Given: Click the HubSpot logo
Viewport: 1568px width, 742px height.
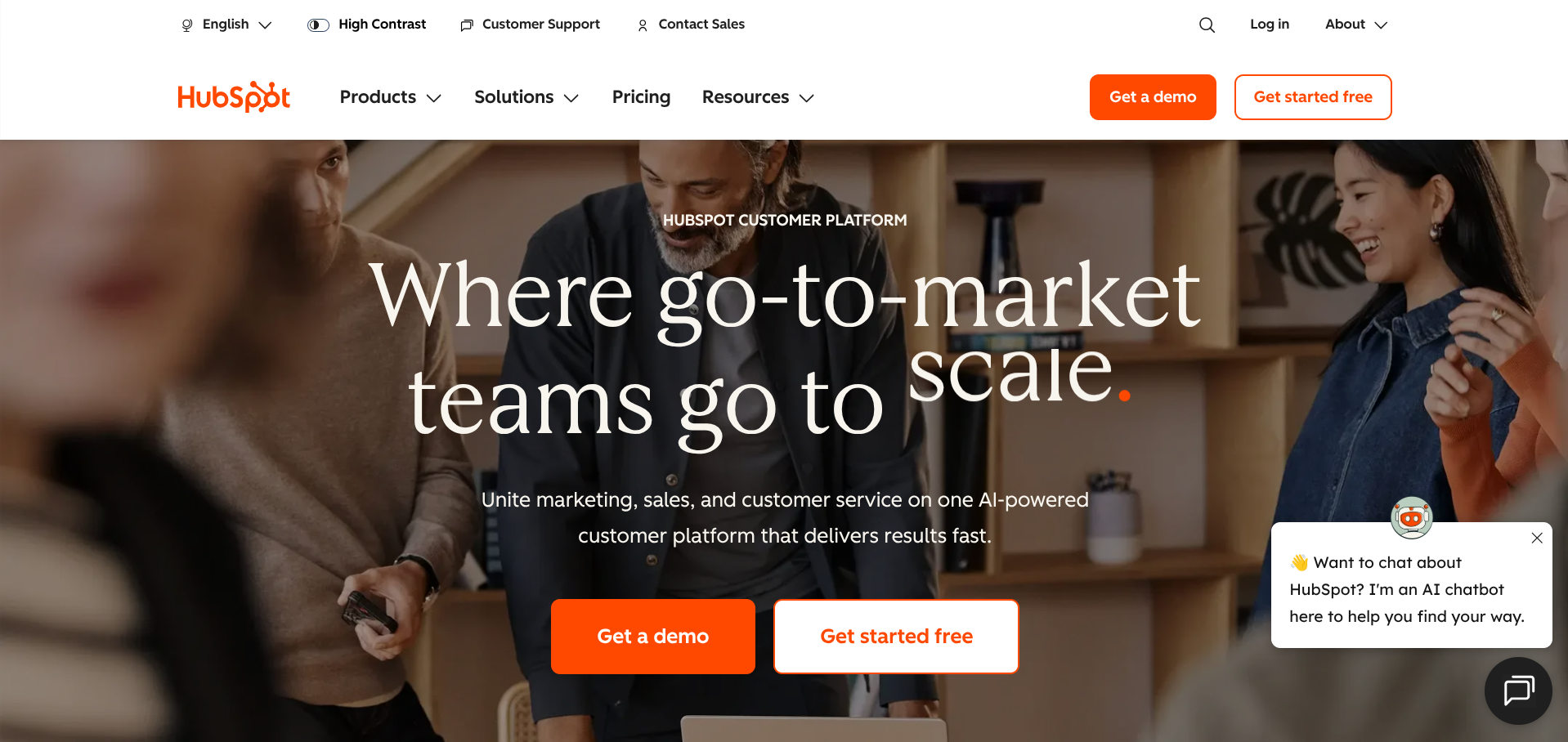Looking at the screenshot, I should point(234,97).
